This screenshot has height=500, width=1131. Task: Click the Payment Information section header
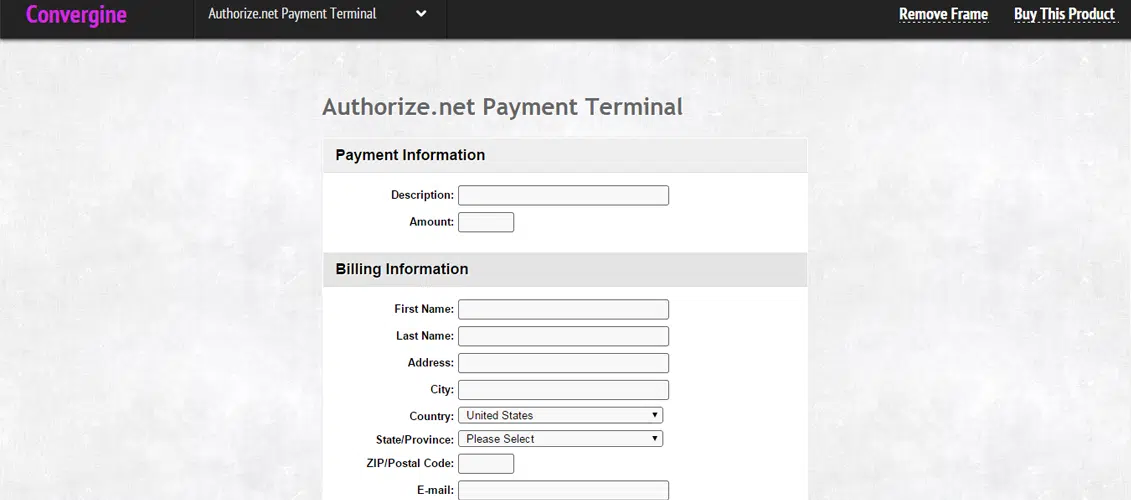pyautogui.click(x=410, y=155)
